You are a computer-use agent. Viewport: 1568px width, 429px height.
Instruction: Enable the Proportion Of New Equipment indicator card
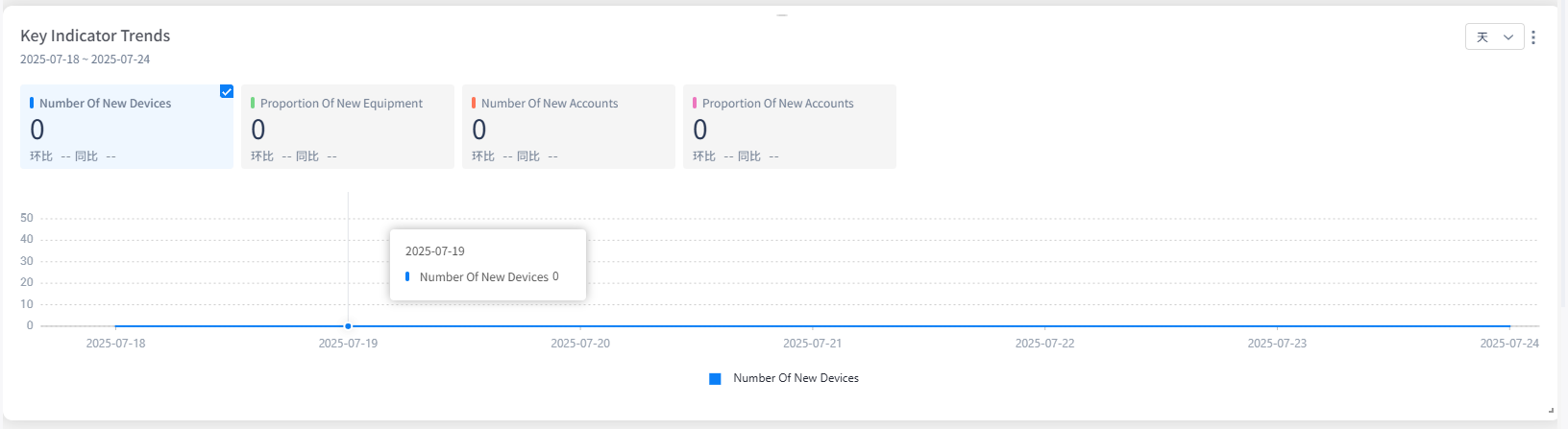click(348, 127)
